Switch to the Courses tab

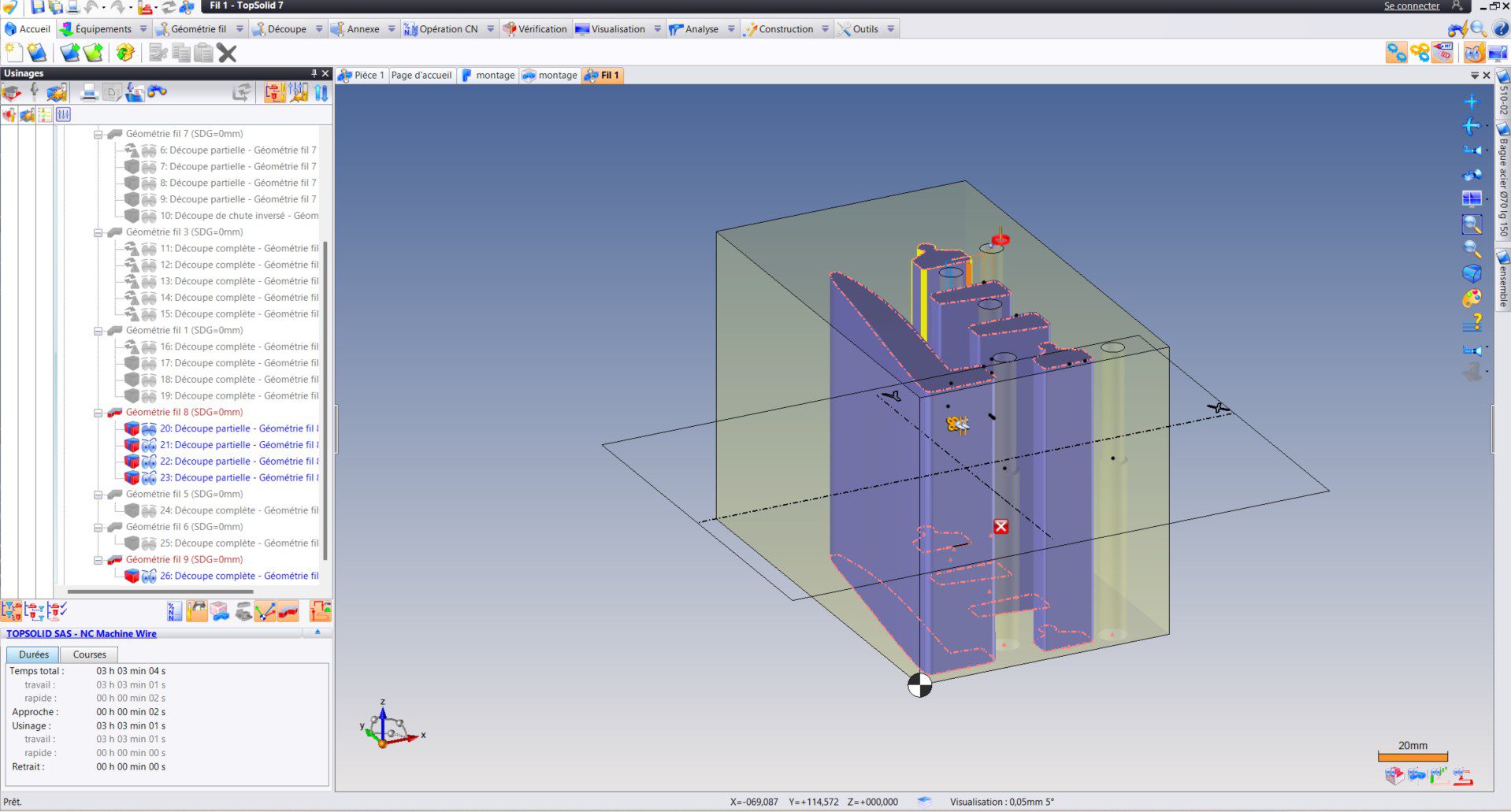[89, 654]
